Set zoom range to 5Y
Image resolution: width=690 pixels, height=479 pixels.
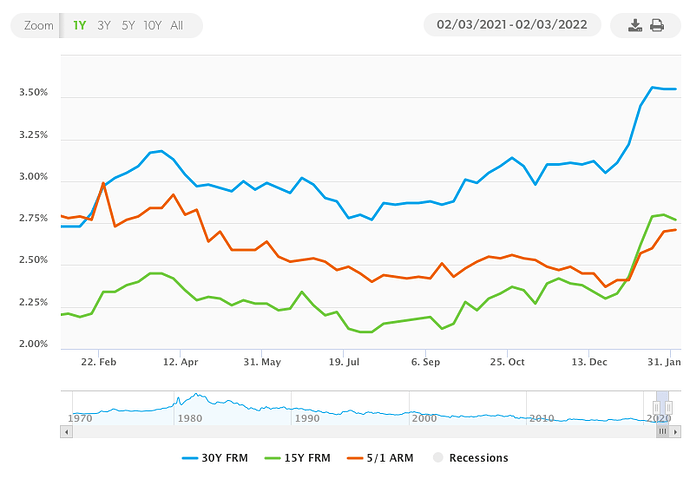pyautogui.click(x=128, y=25)
